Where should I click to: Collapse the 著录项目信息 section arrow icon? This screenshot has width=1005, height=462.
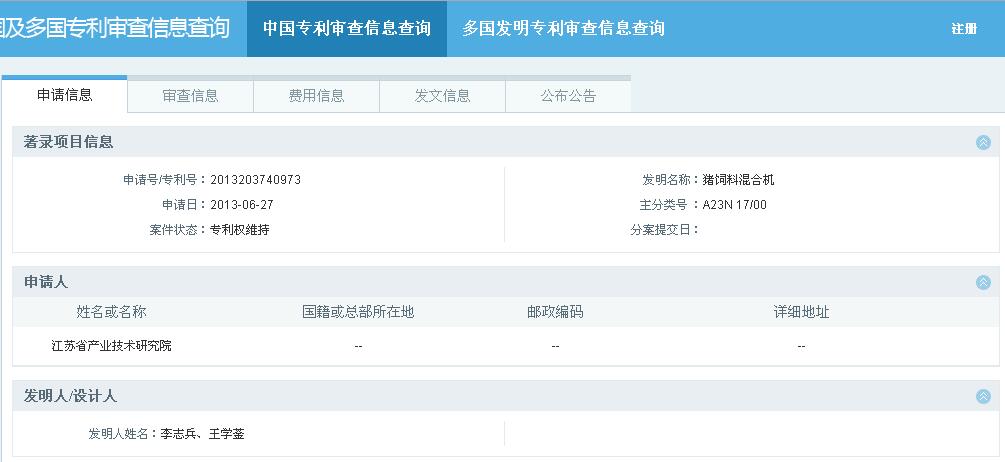click(x=983, y=142)
